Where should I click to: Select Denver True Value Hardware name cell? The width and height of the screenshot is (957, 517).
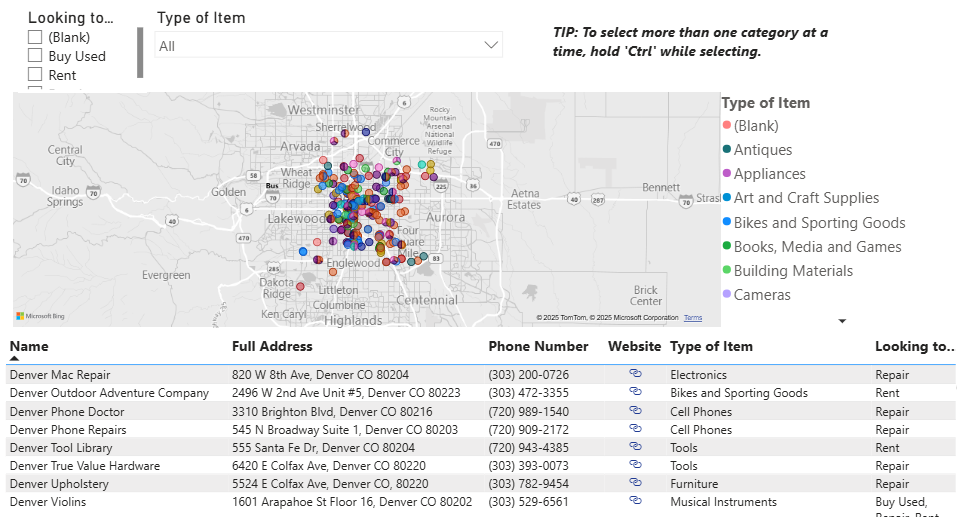(84, 466)
